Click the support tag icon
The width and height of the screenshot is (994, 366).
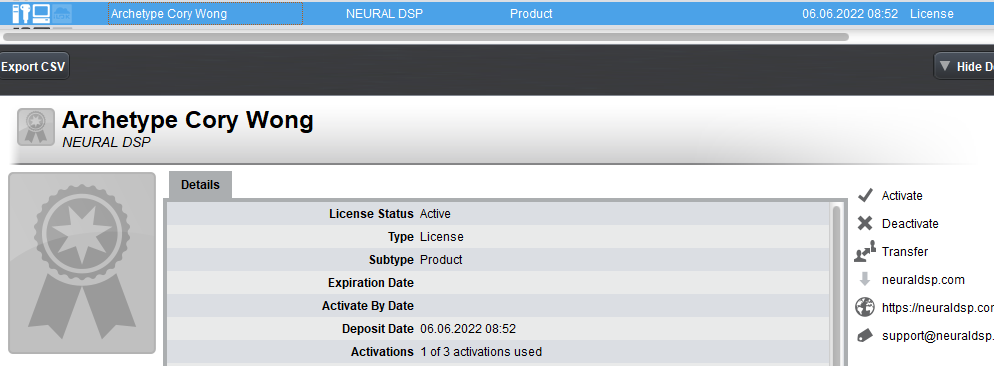pyautogui.click(x=865, y=336)
